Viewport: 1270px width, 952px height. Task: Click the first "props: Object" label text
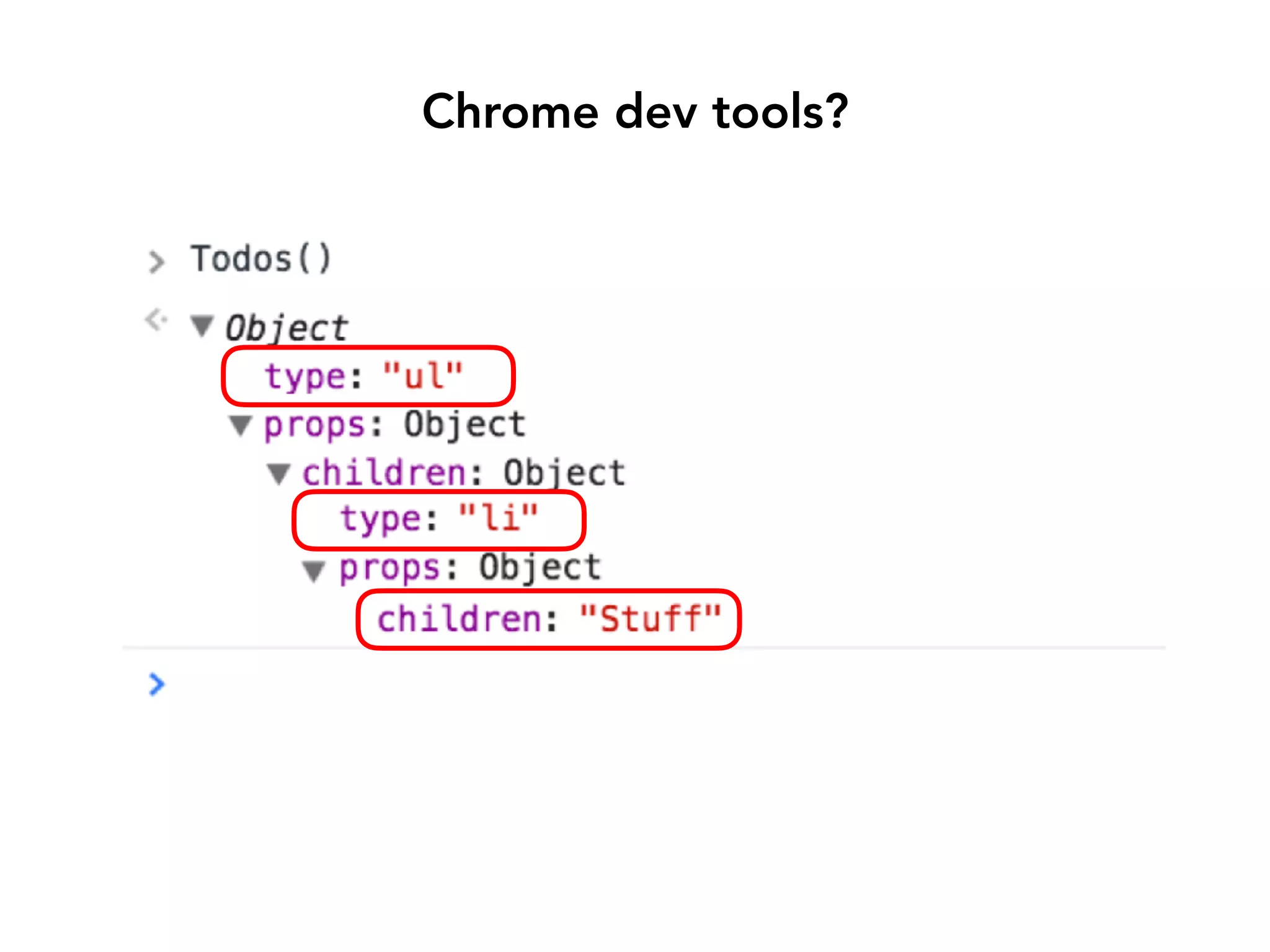[395, 426]
